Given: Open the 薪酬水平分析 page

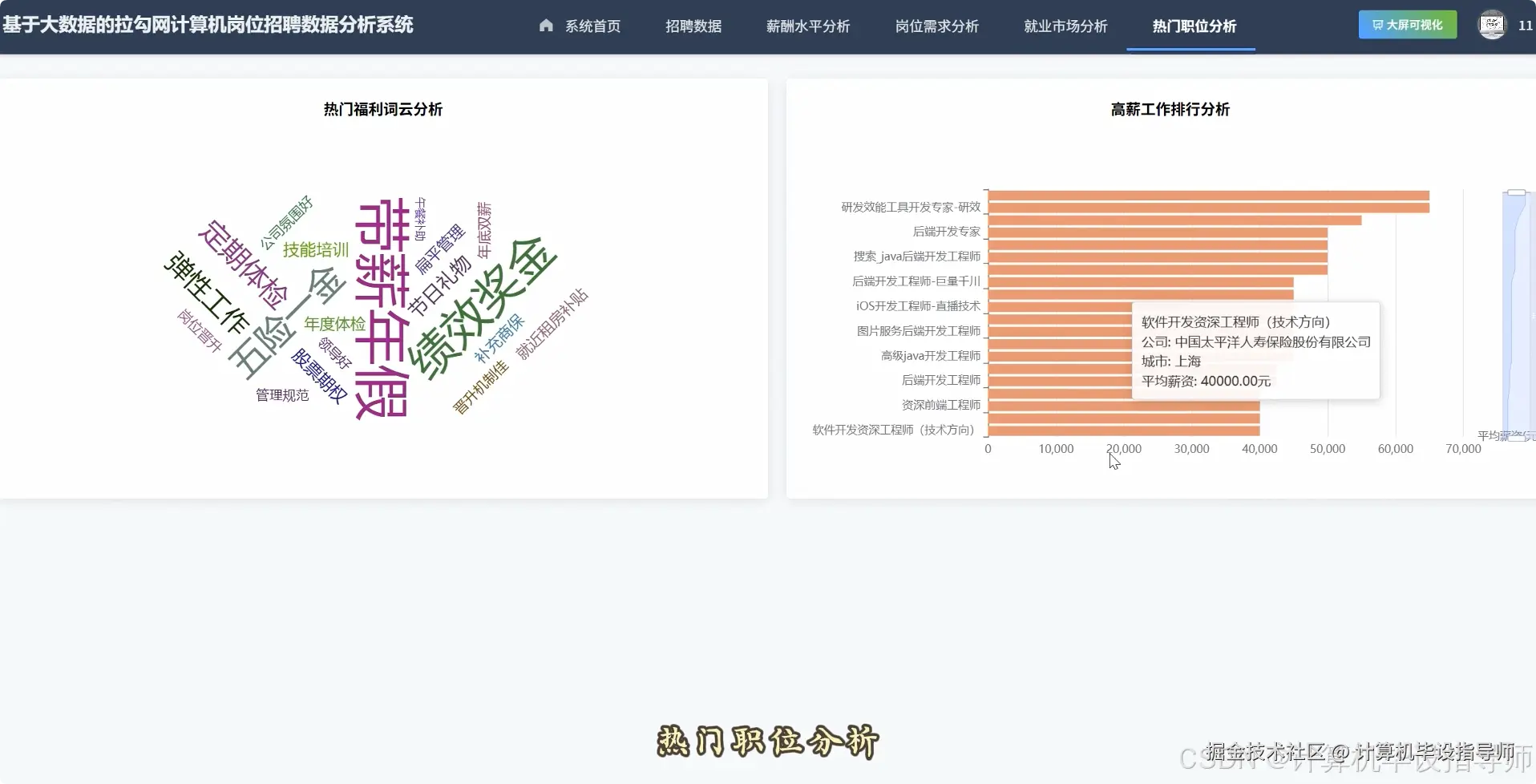Looking at the screenshot, I should click(x=808, y=26).
